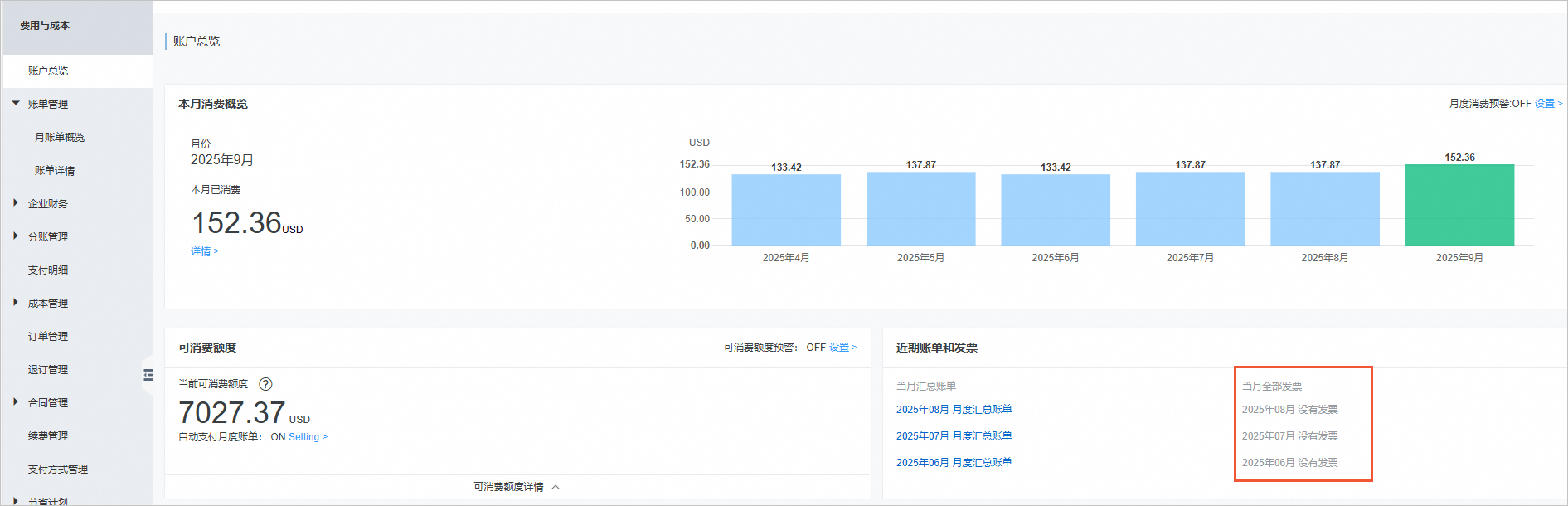Open 订单管理 in the sidebar
This screenshot has width=1568, height=506.
click(48, 337)
